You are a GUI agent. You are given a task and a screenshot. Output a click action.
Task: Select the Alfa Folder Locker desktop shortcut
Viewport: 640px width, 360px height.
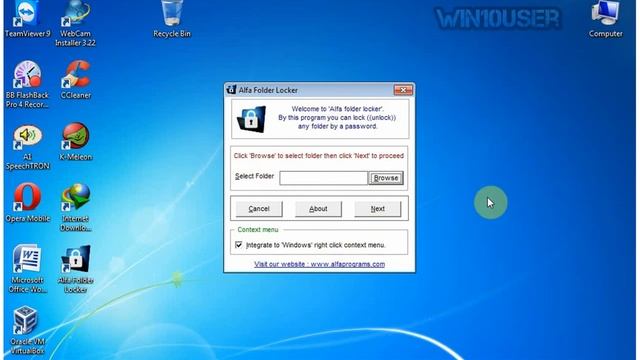tap(76, 269)
